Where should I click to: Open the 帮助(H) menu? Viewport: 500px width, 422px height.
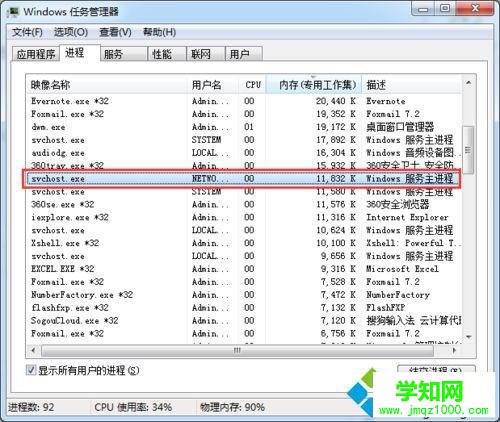(x=159, y=32)
